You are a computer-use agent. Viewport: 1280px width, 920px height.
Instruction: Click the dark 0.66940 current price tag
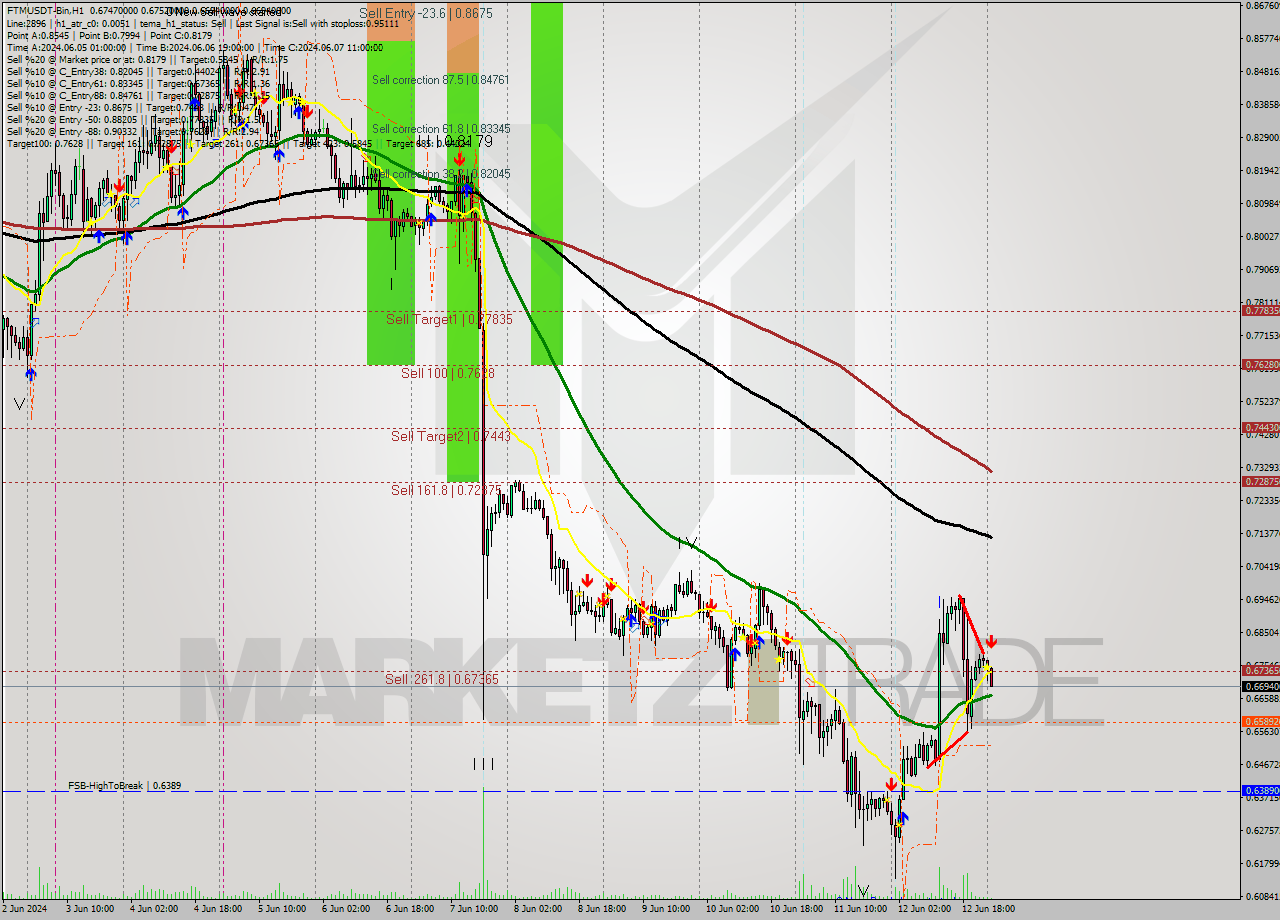(1260, 687)
